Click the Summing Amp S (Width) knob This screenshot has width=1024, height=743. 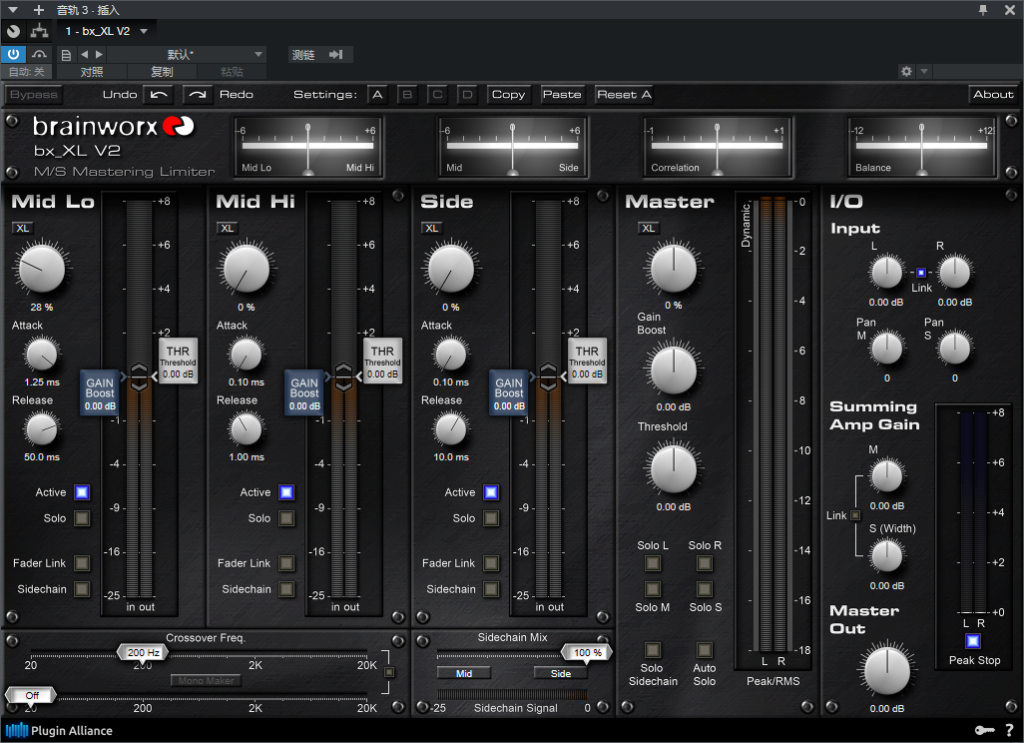pos(886,556)
